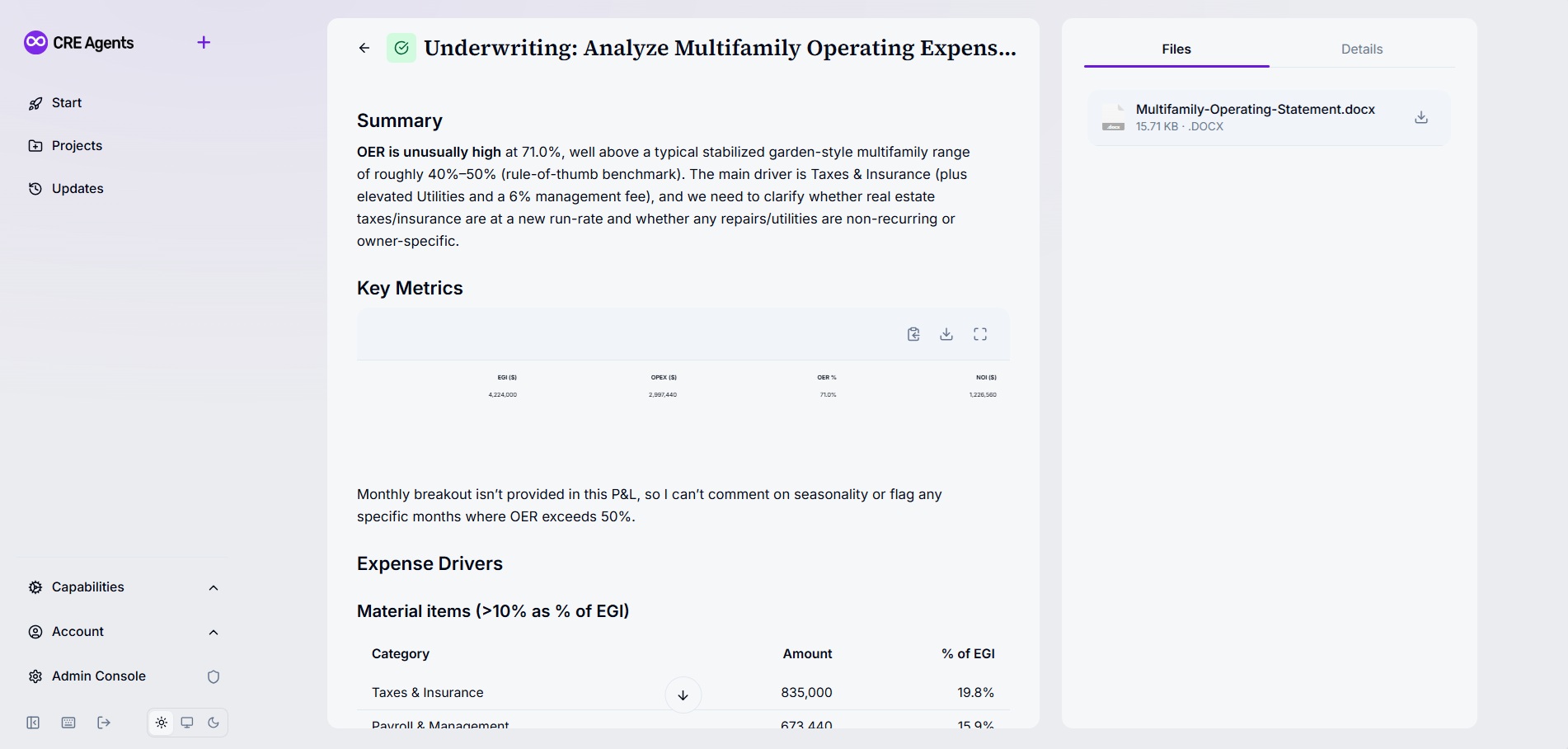1568x749 pixels.
Task: Collapse the sidebar with the panel icon
Action: [33, 723]
